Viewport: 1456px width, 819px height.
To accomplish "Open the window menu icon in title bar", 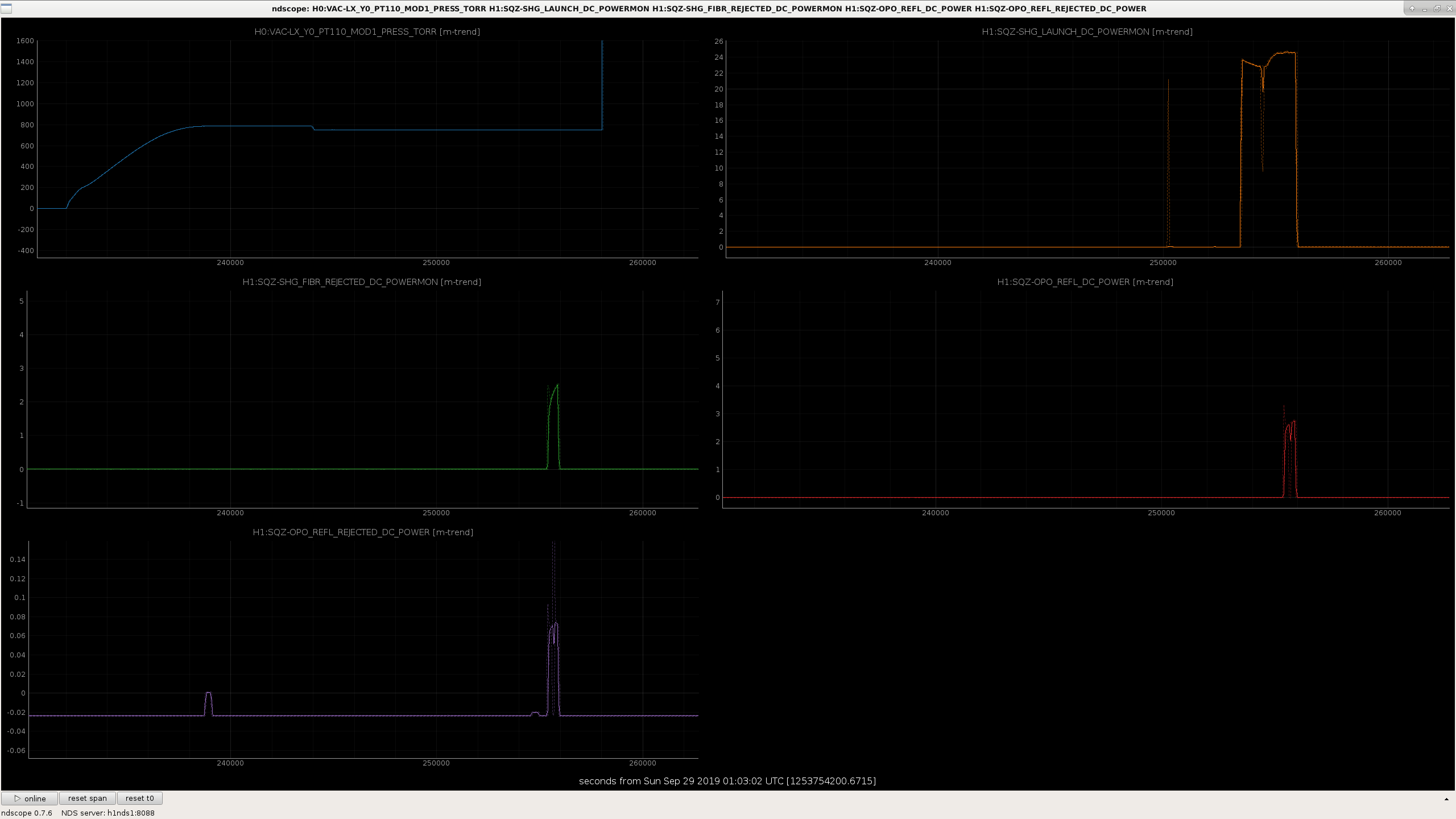I will 6,9.
